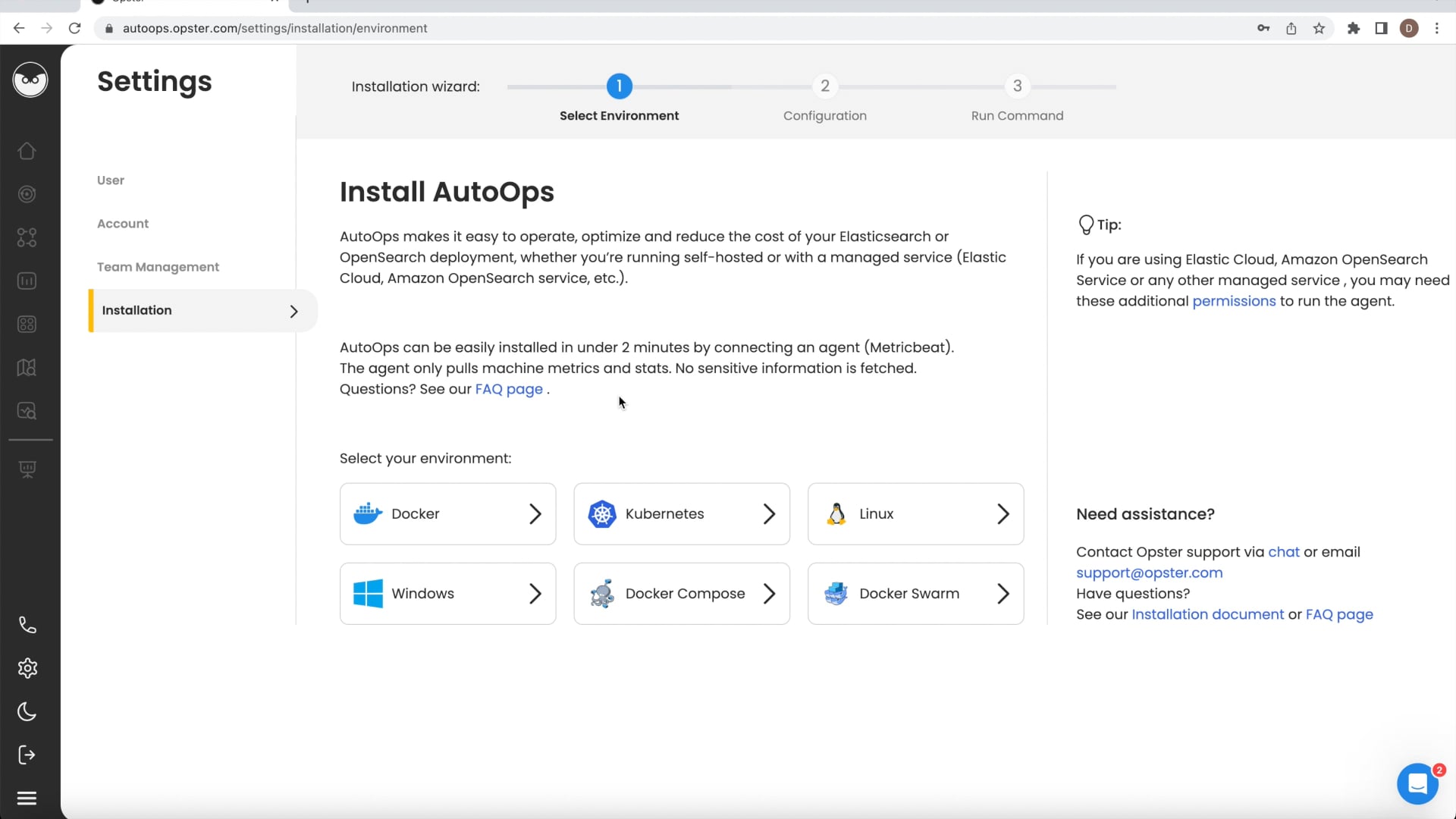The width and height of the screenshot is (1456, 819).
Task: Open the Installation document link
Action: tap(1207, 615)
